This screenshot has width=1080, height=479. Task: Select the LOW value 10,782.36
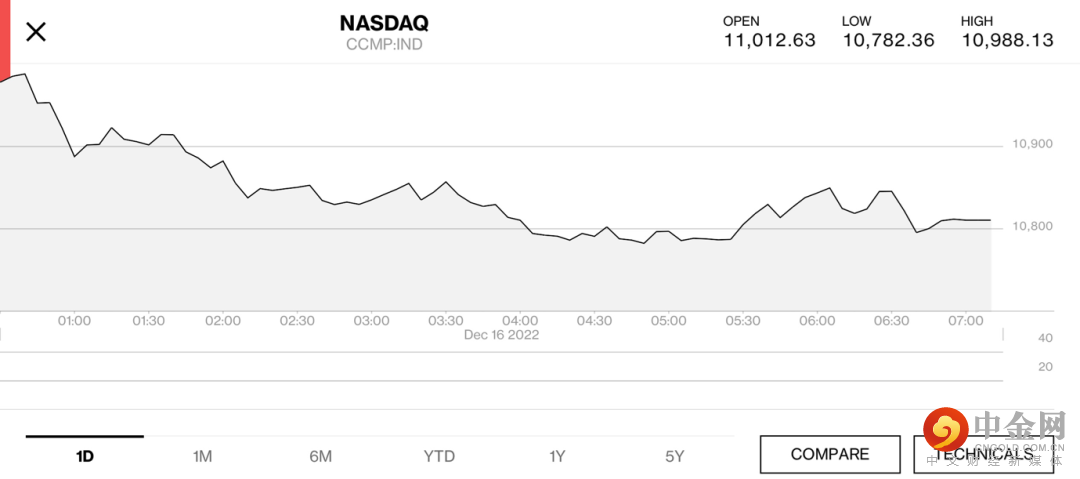click(888, 40)
